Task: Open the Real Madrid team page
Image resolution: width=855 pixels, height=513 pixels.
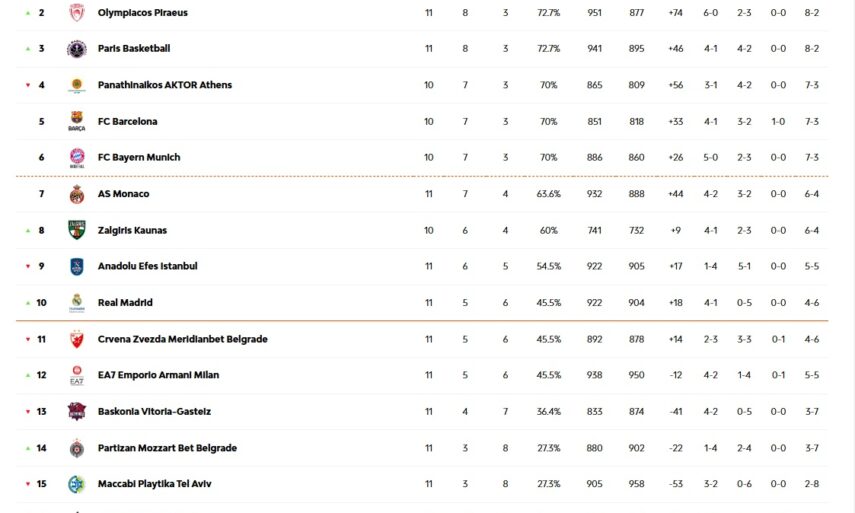Action: (125, 303)
